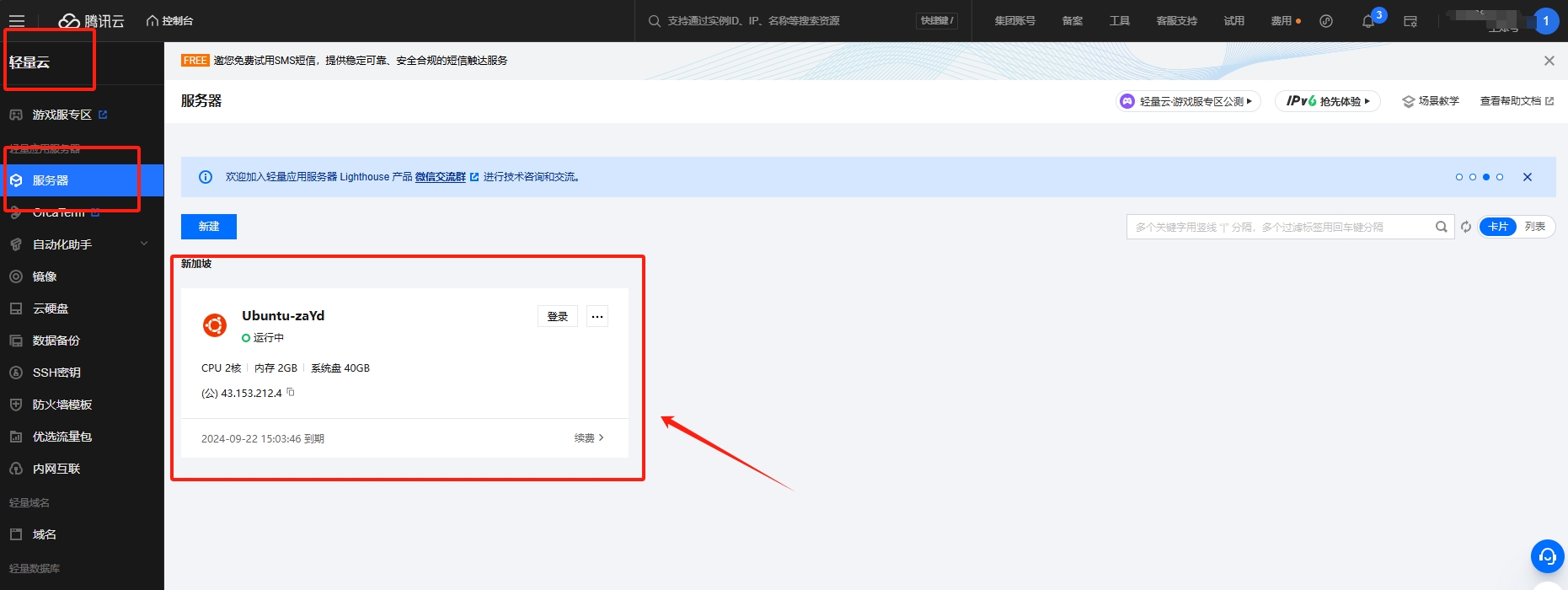1568x590 pixels.
Task: Refresh the server list
Action: tap(1466, 227)
